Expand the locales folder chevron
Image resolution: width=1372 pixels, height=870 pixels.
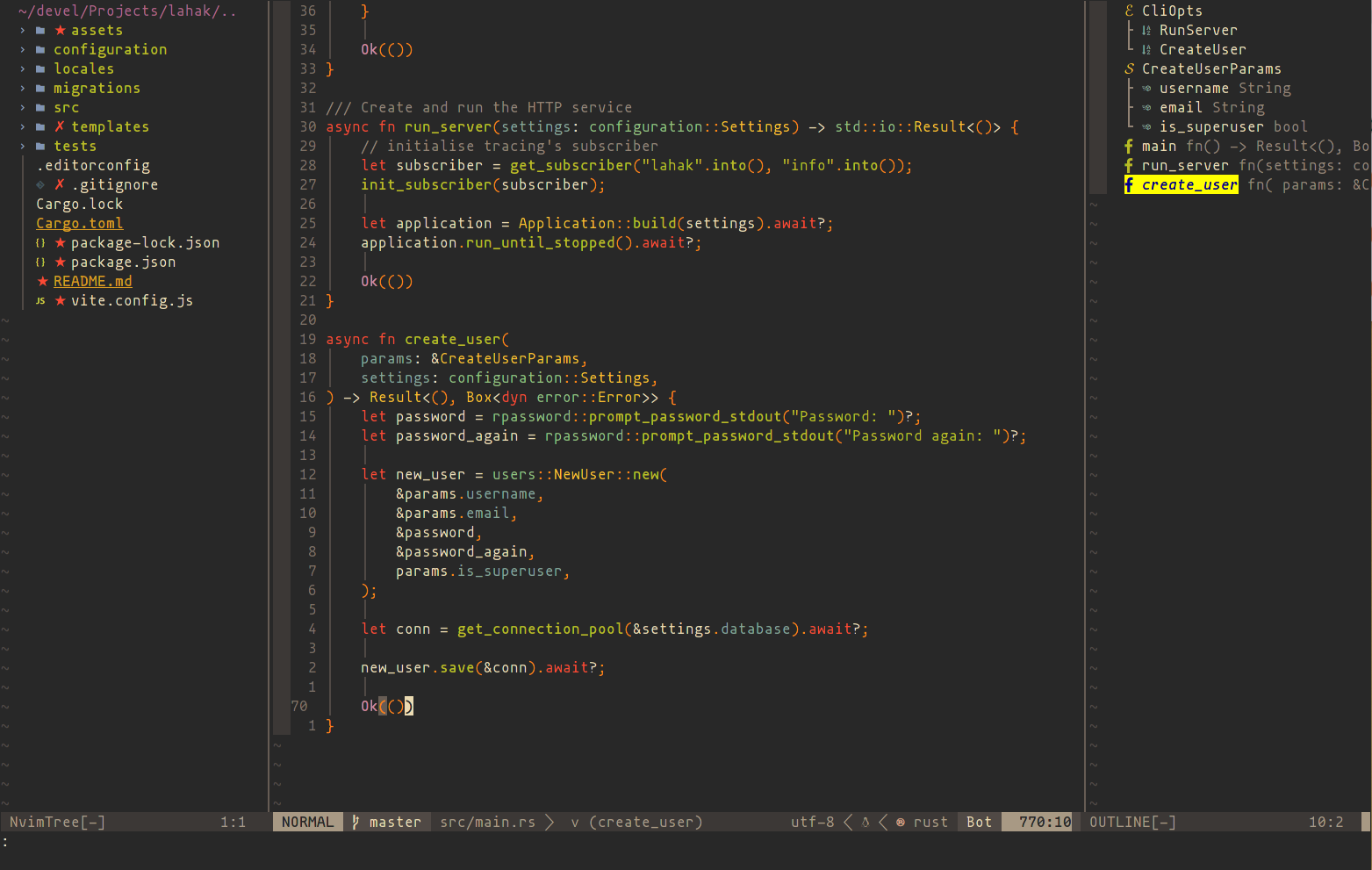click(x=23, y=69)
